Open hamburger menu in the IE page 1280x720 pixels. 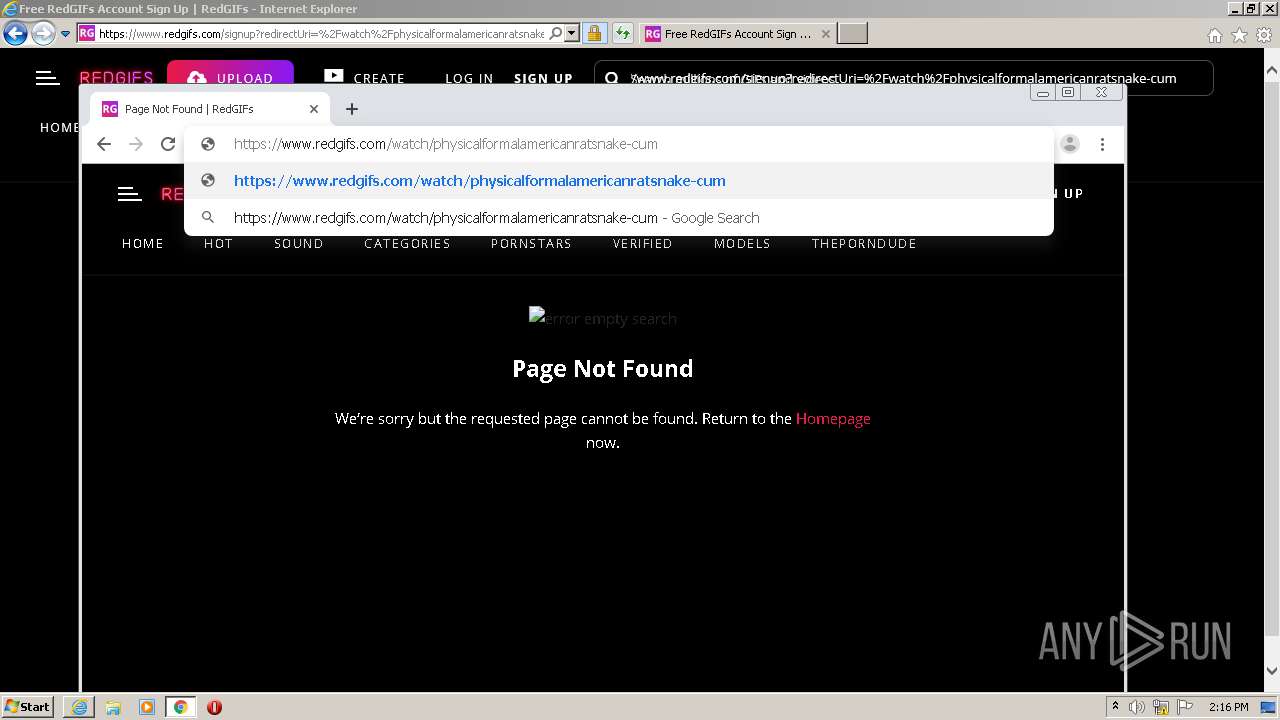[47, 77]
